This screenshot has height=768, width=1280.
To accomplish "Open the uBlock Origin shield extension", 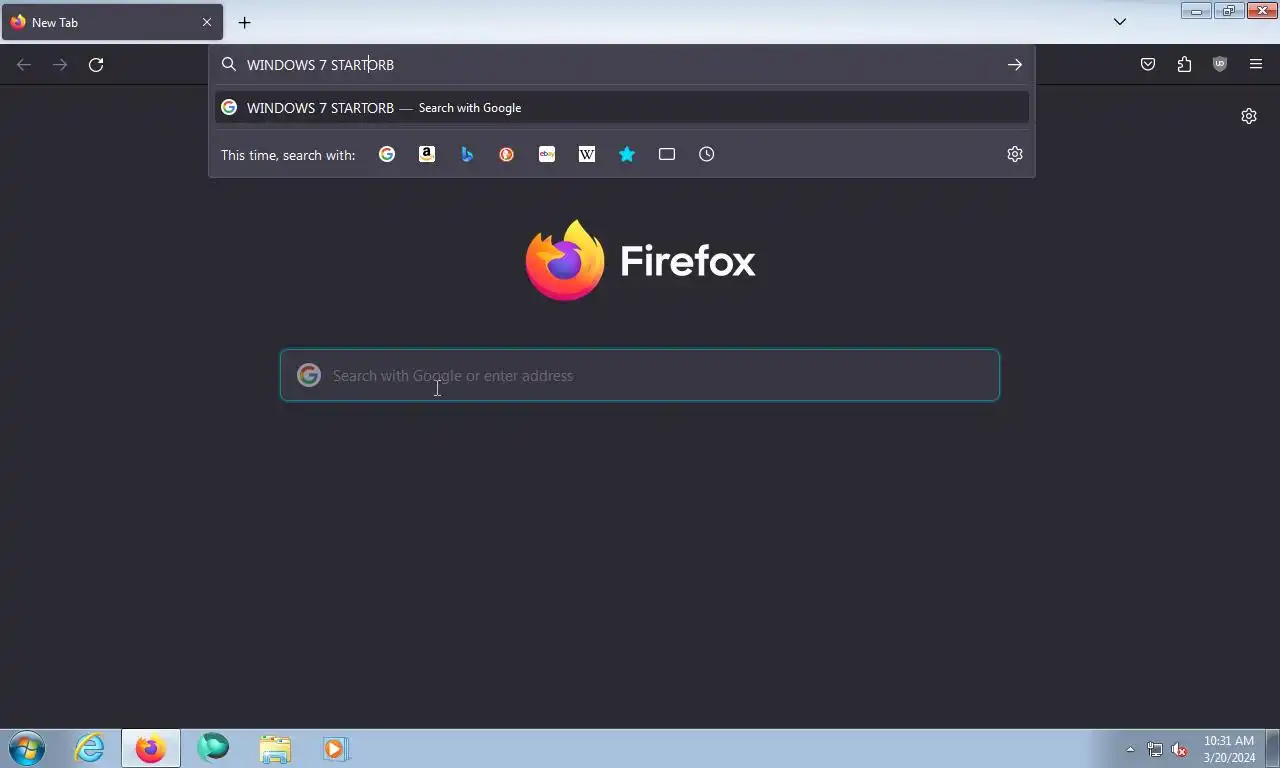I will point(1220,65).
